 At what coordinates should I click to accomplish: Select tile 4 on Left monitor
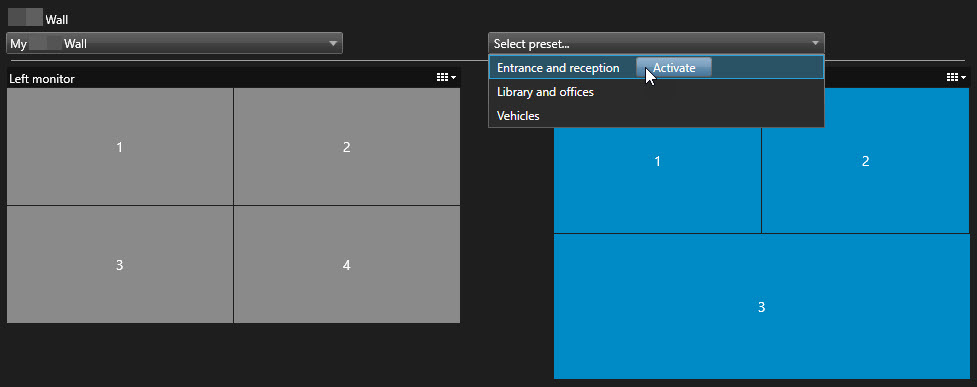(x=347, y=265)
